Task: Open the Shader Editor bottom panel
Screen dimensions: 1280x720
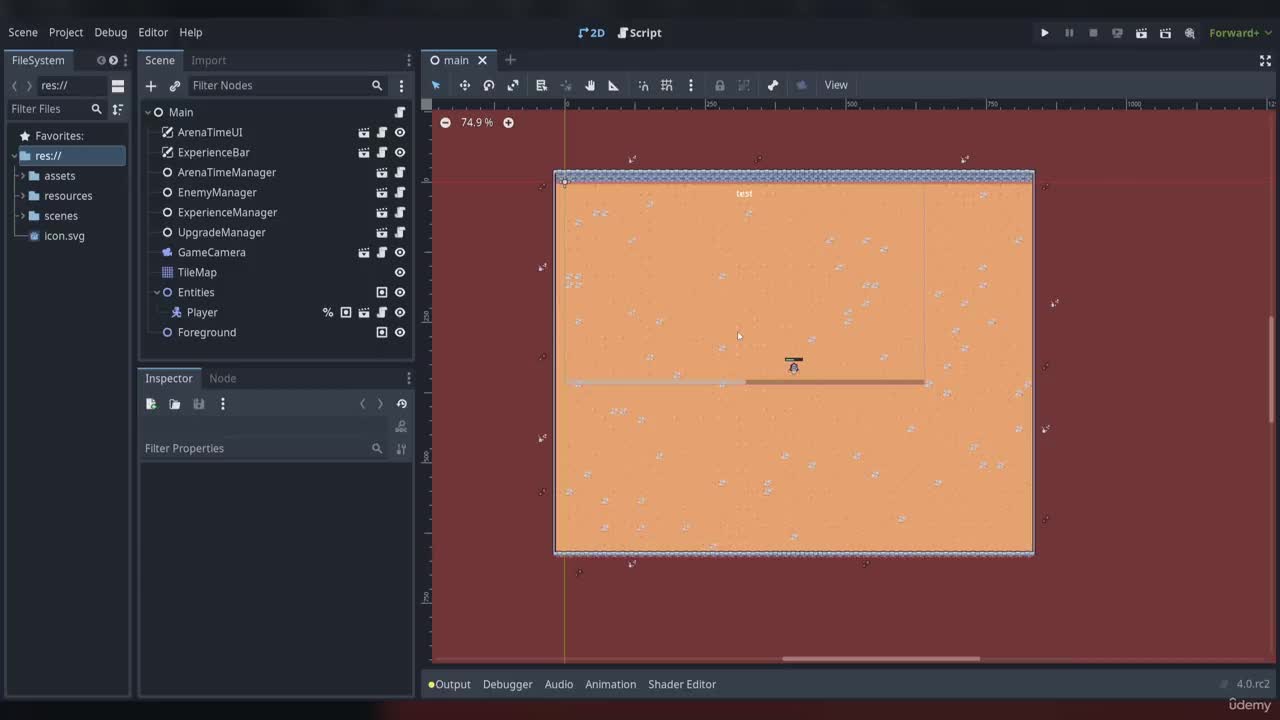Action: click(x=682, y=684)
